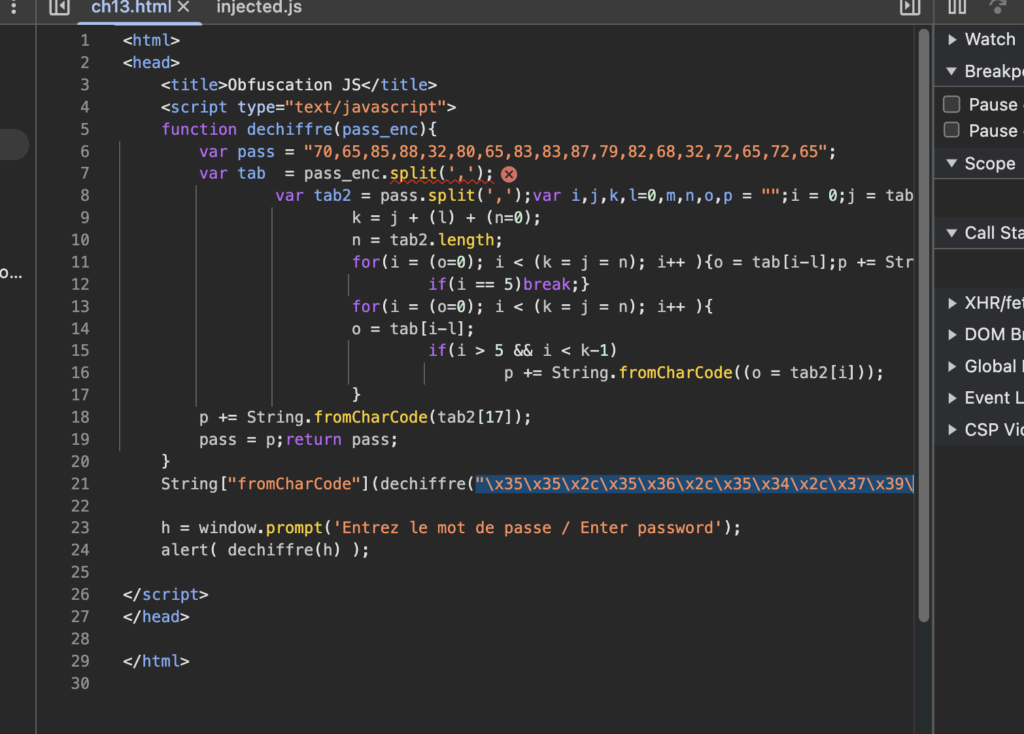Click the red error icon on line 7
This screenshot has width=1024, height=734.
pyautogui.click(x=508, y=174)
